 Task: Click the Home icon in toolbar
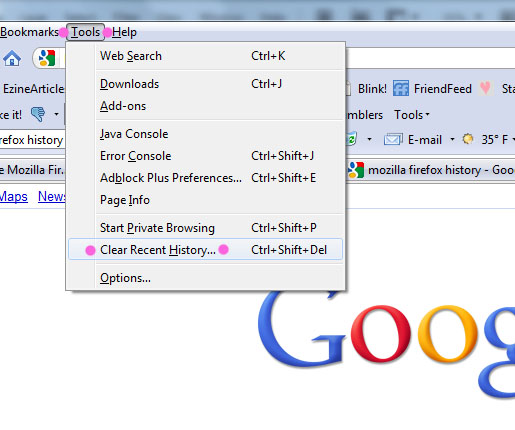[12, 58]
